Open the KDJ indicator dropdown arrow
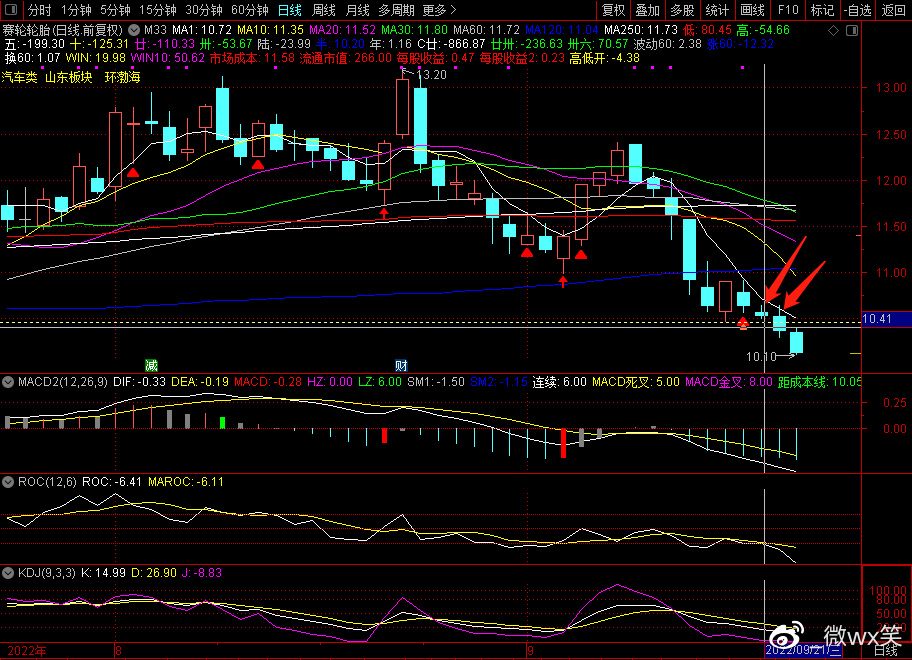 pos(8,572)
